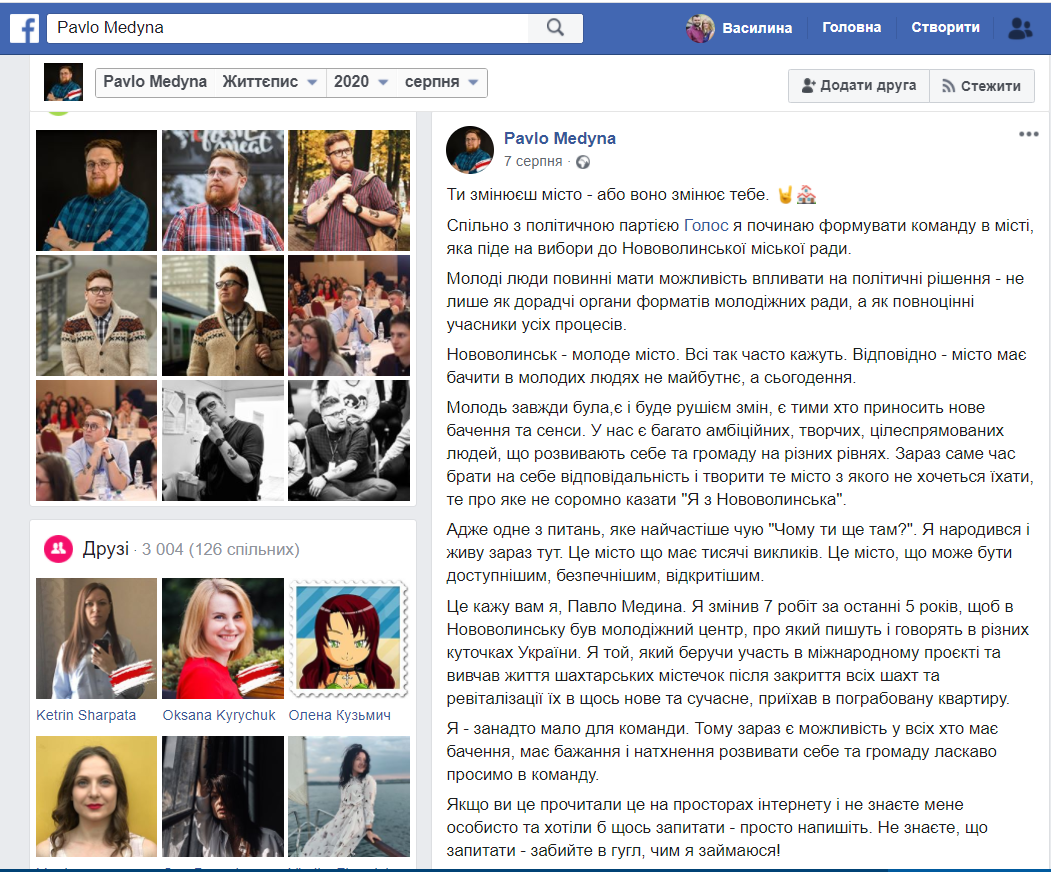Click the Facebook logo icon

(x=24, y=28)
